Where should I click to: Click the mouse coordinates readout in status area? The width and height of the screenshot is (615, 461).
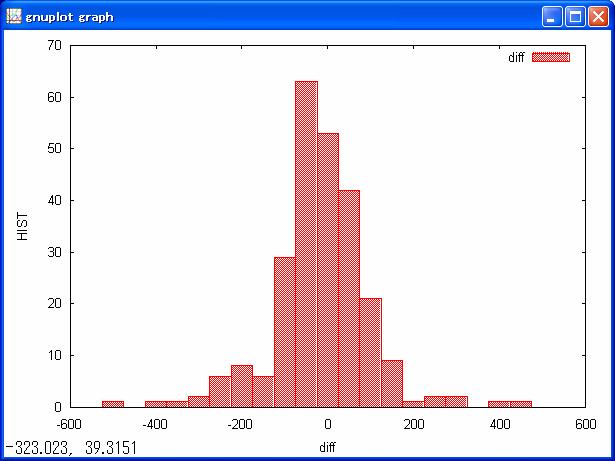click(70, 448)
